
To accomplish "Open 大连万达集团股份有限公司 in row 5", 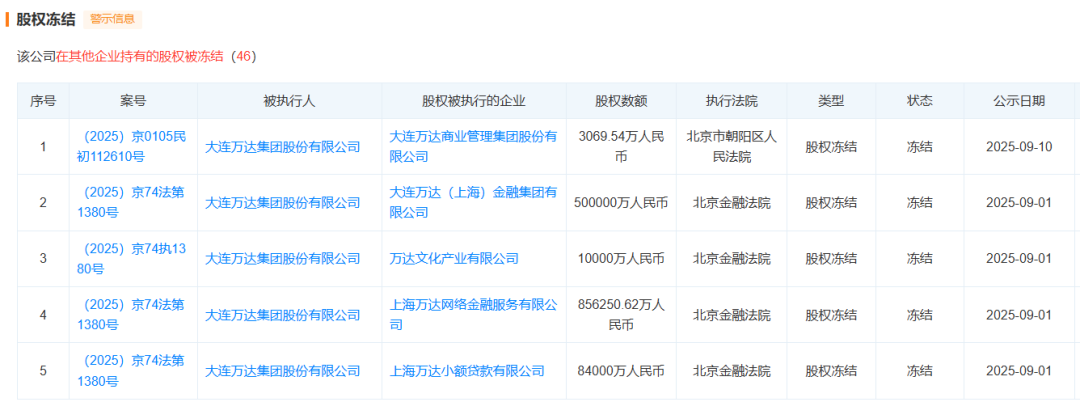I will click(x=283, y=371).
